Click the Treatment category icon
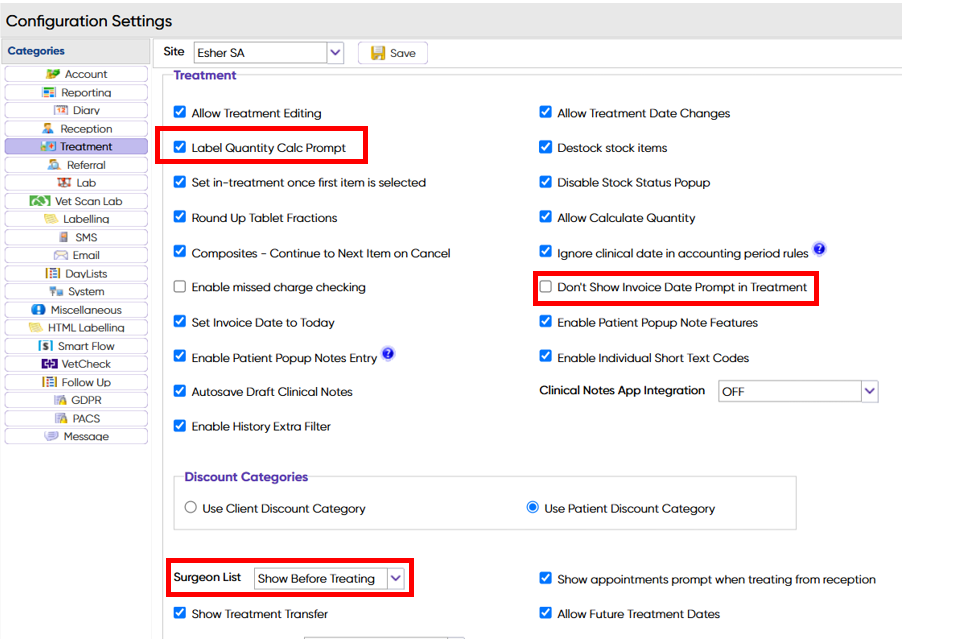 point(48,146)
